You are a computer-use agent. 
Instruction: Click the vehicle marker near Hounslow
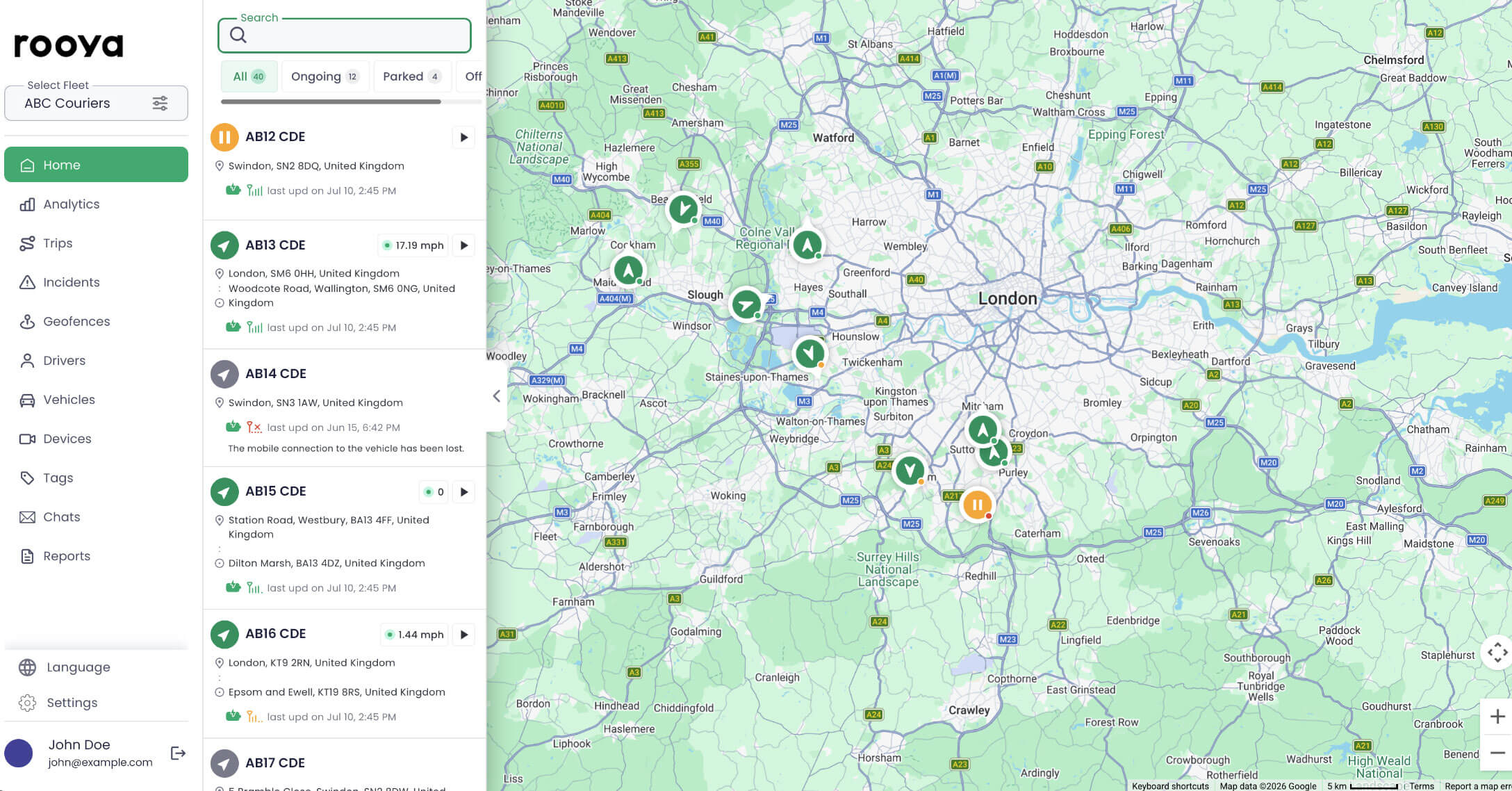coord(810,353)
